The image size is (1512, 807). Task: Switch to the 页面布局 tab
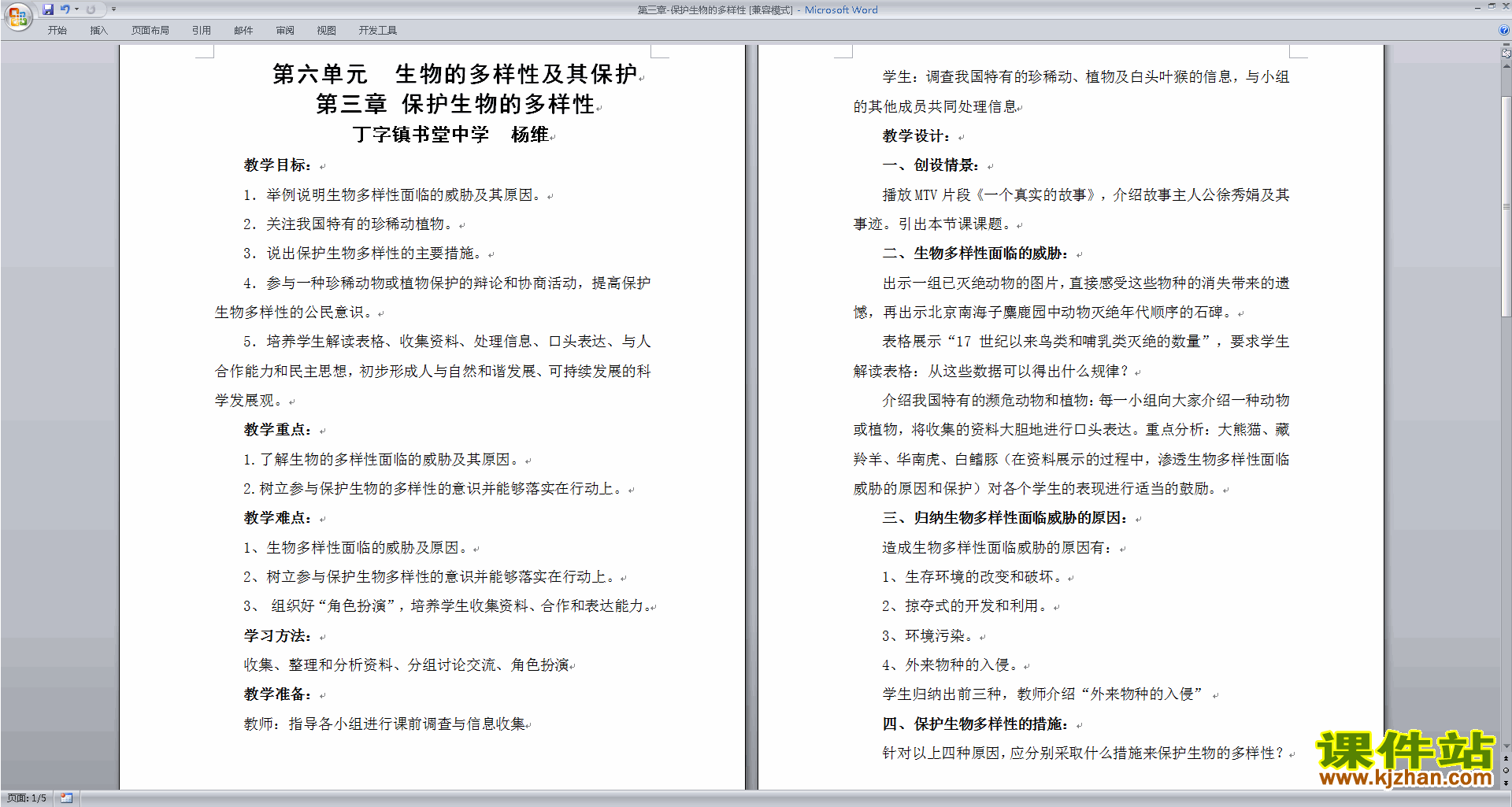150,30
